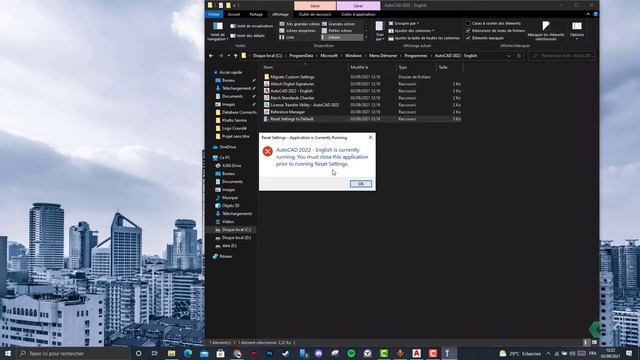Select License Transfer Utility shortcut
This screenshot has width=640, height=360.
point(304,104)
